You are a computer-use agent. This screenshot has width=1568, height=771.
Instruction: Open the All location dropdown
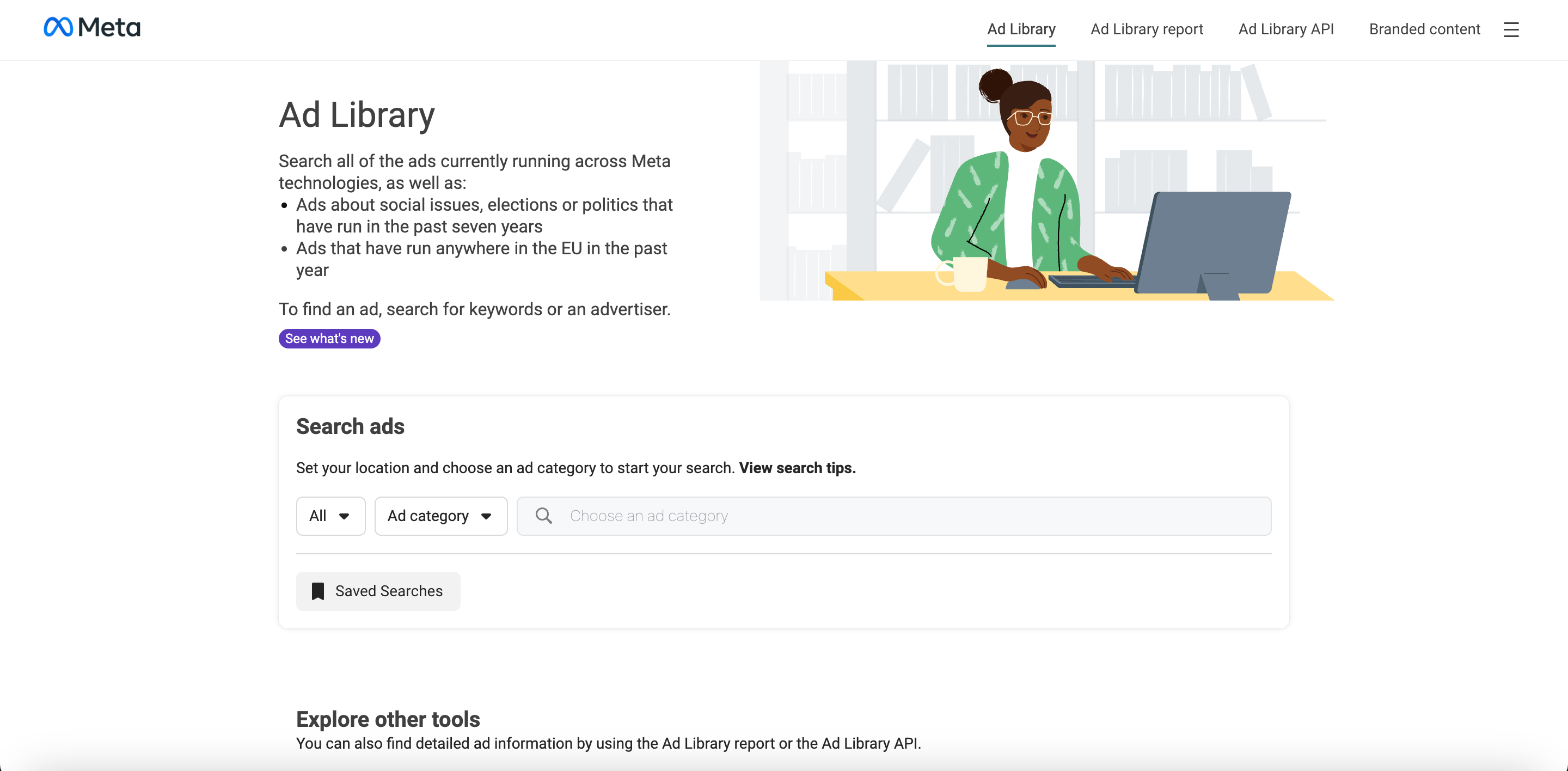tap(330, 516)
